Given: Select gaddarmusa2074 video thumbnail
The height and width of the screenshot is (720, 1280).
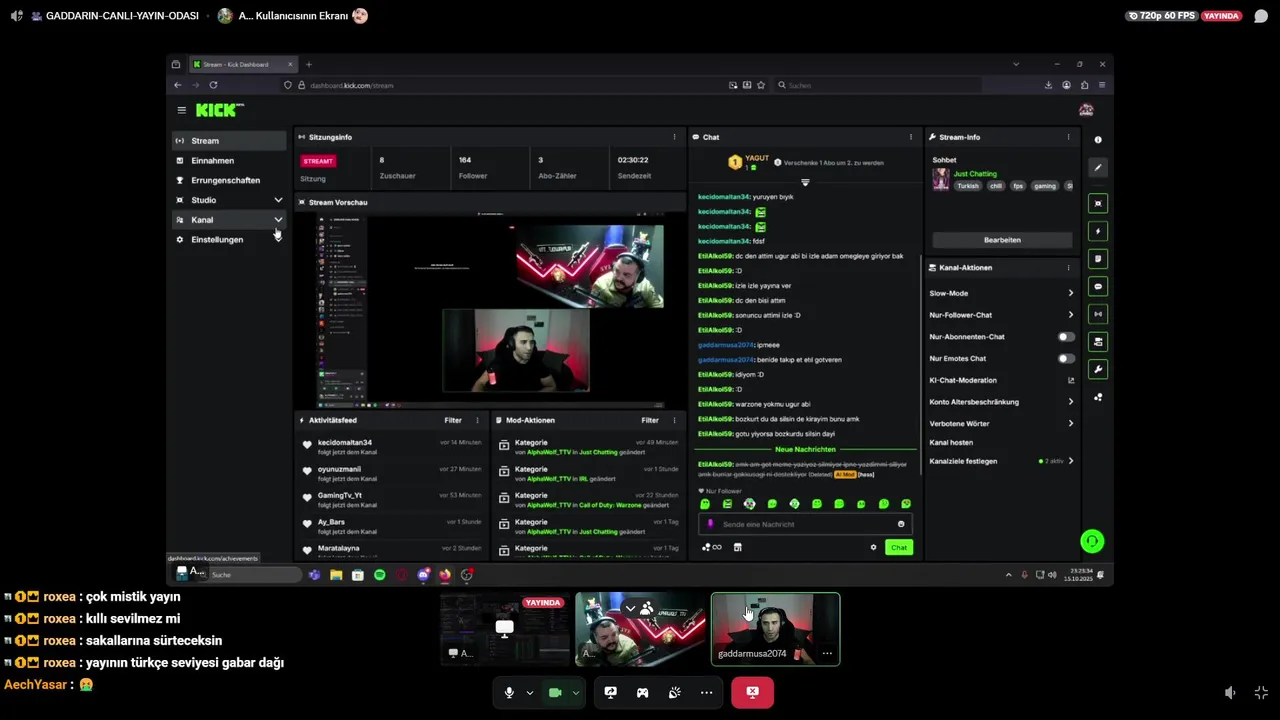Looking at the screenshot, I should (x=775, y=629).
